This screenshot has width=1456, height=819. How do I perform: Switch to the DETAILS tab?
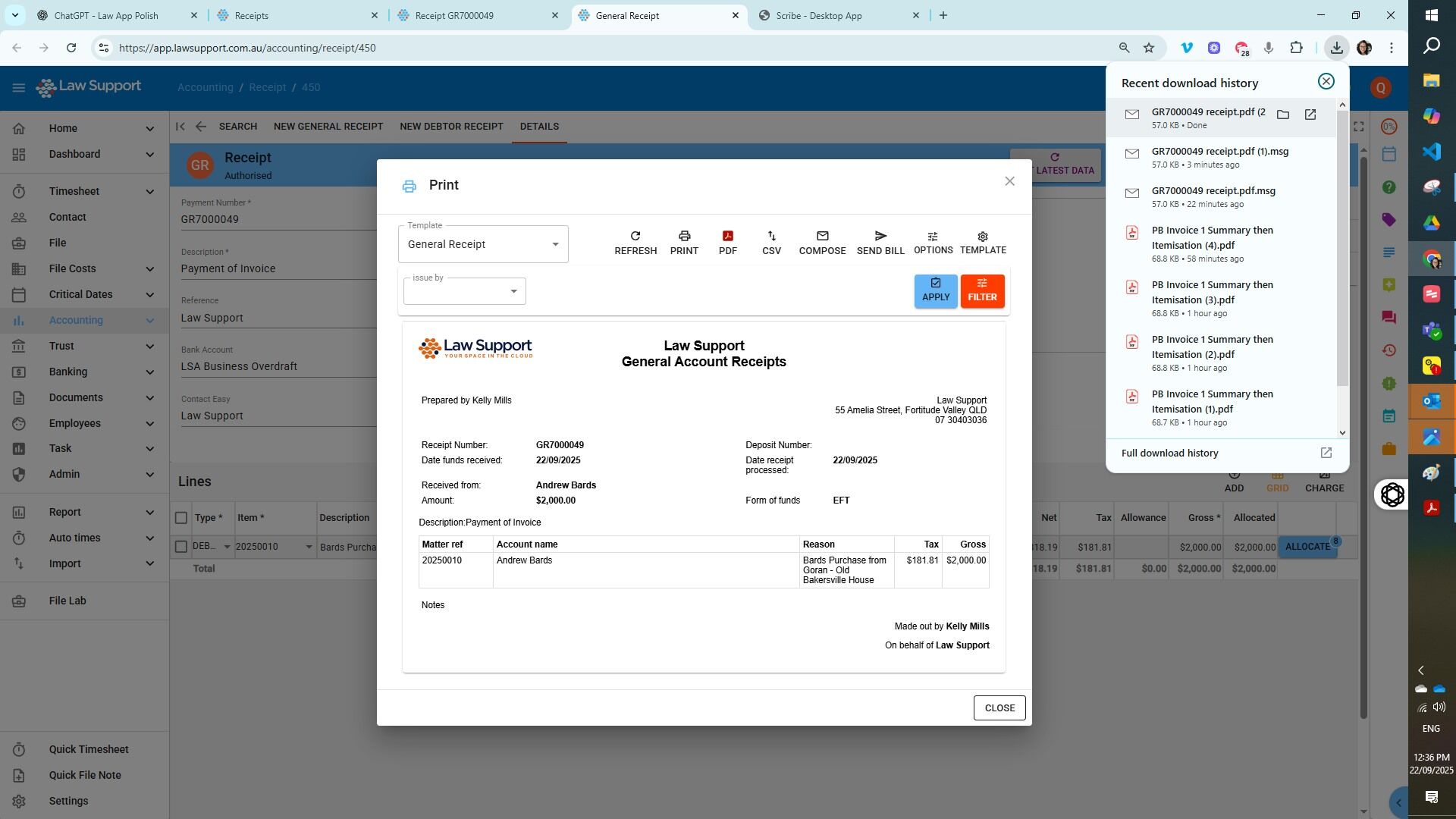[x=539, y=127]
